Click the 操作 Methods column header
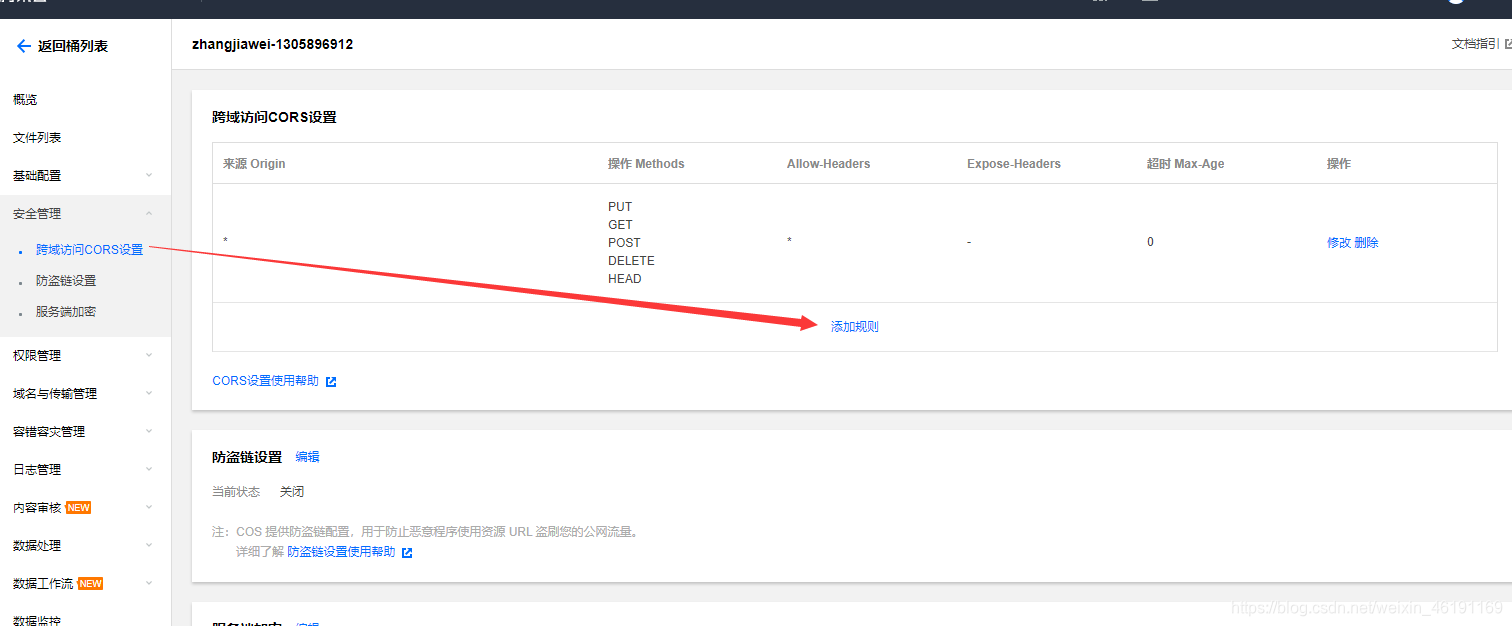 pos(646,164)
